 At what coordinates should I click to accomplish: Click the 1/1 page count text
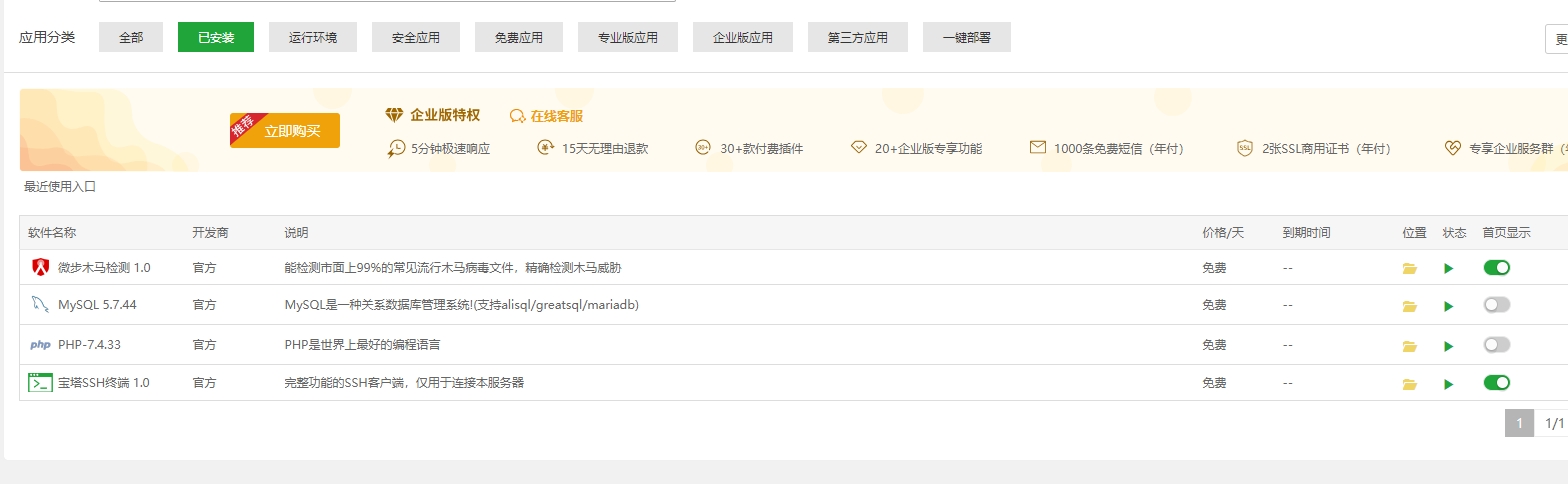pyautogui.click(x=1554, y=423)
